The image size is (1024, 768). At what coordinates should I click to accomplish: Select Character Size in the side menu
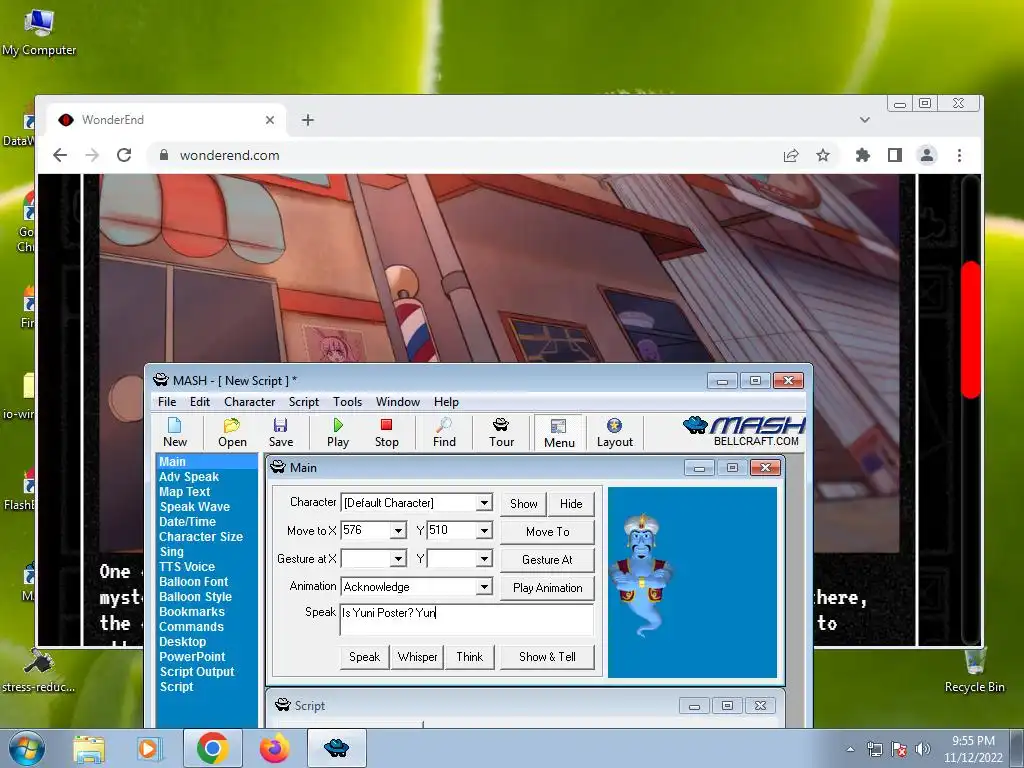pyautogui.click(x=201, y=537)
